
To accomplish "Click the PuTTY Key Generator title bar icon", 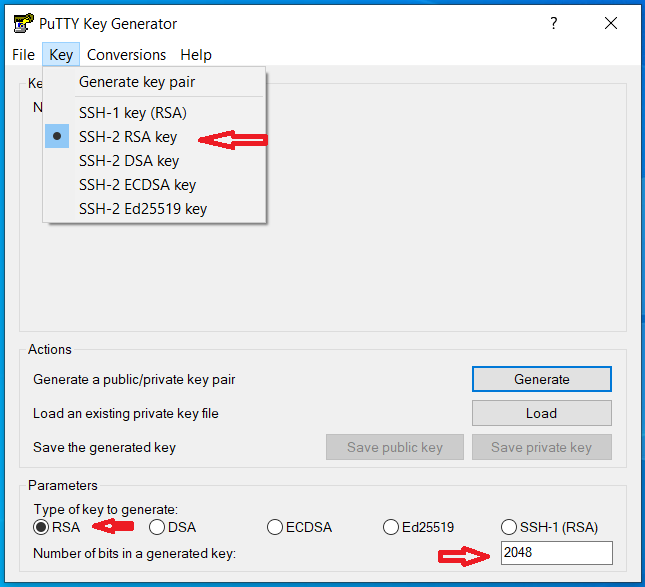I will 21,24.
